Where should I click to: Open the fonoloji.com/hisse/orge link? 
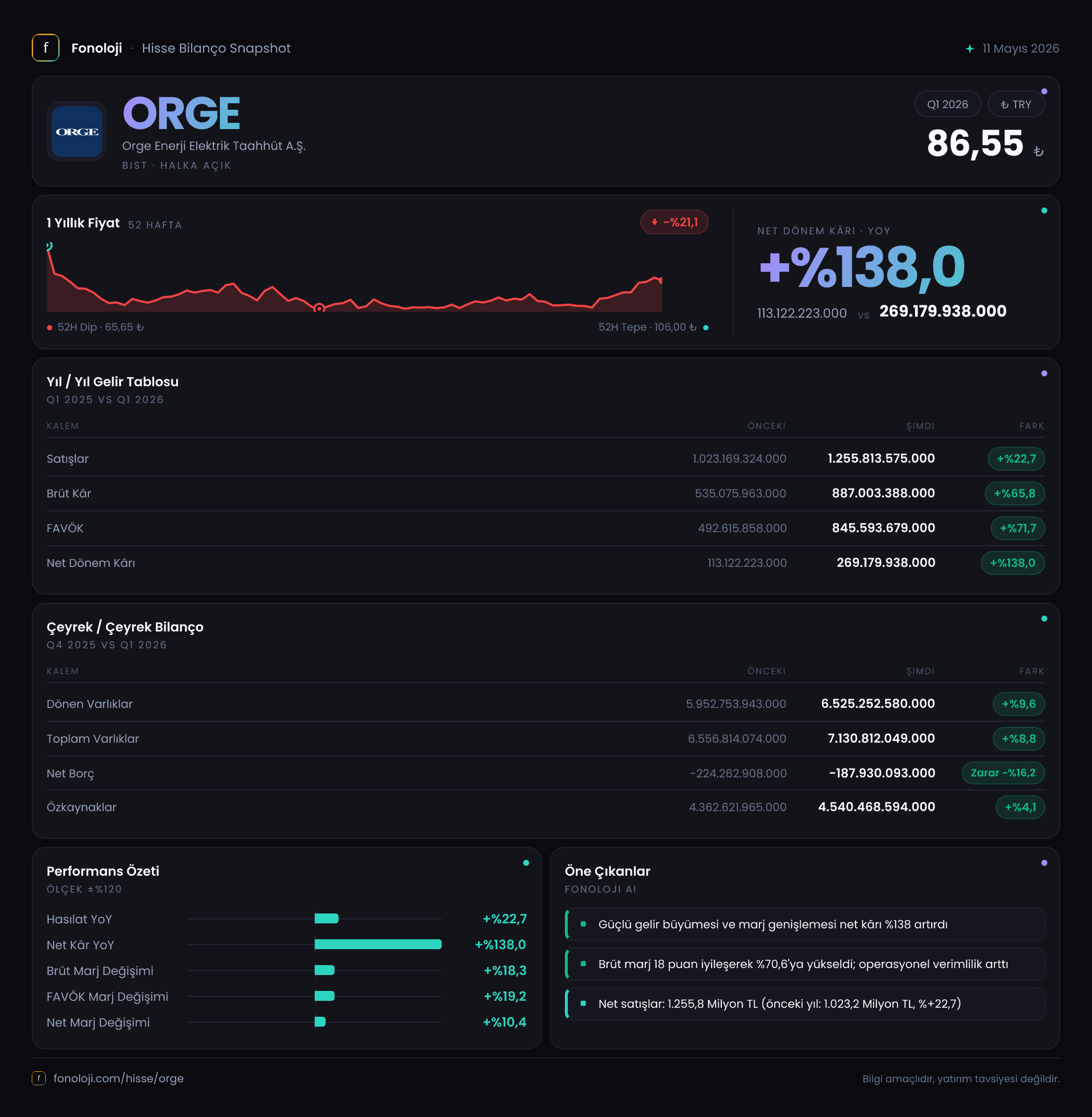[x=118, y=1078]
